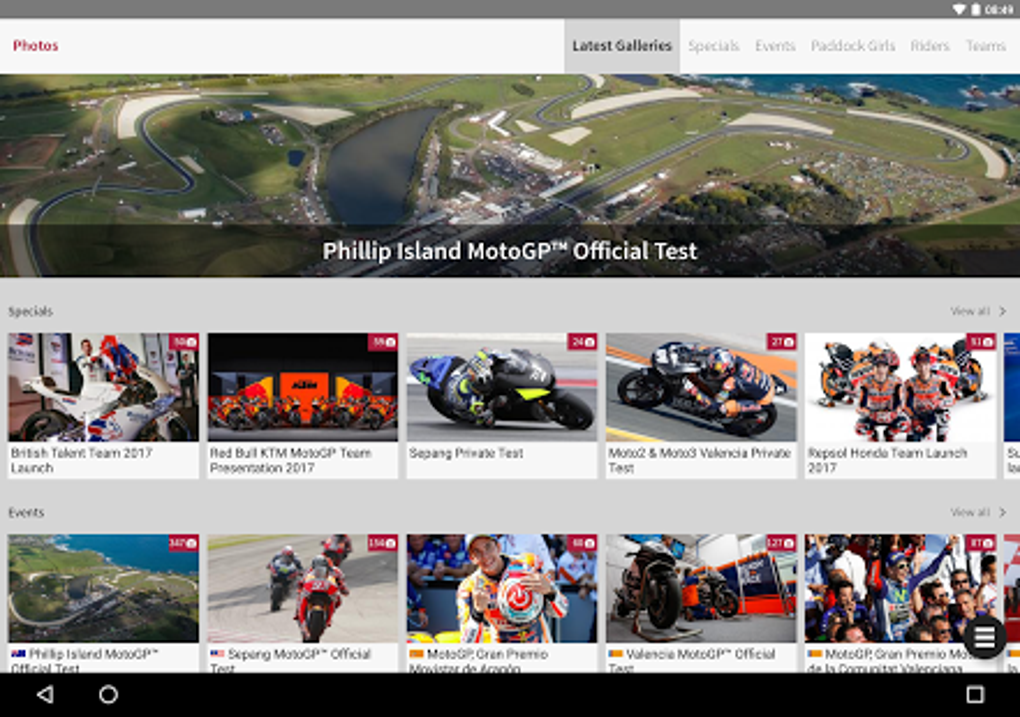This screenshot has width=1020, height=717.
Task: Open Phillip Island event aerial thumbnail
Action: click(x=103, y=588)
